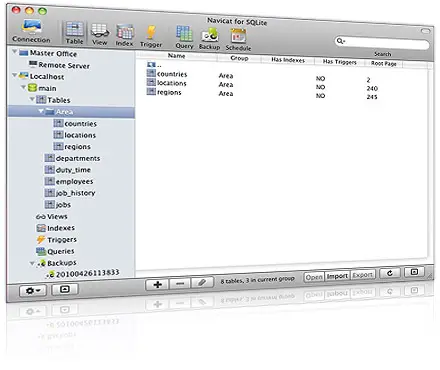Collapse the Localhost connection node

(x=15, y=75)
